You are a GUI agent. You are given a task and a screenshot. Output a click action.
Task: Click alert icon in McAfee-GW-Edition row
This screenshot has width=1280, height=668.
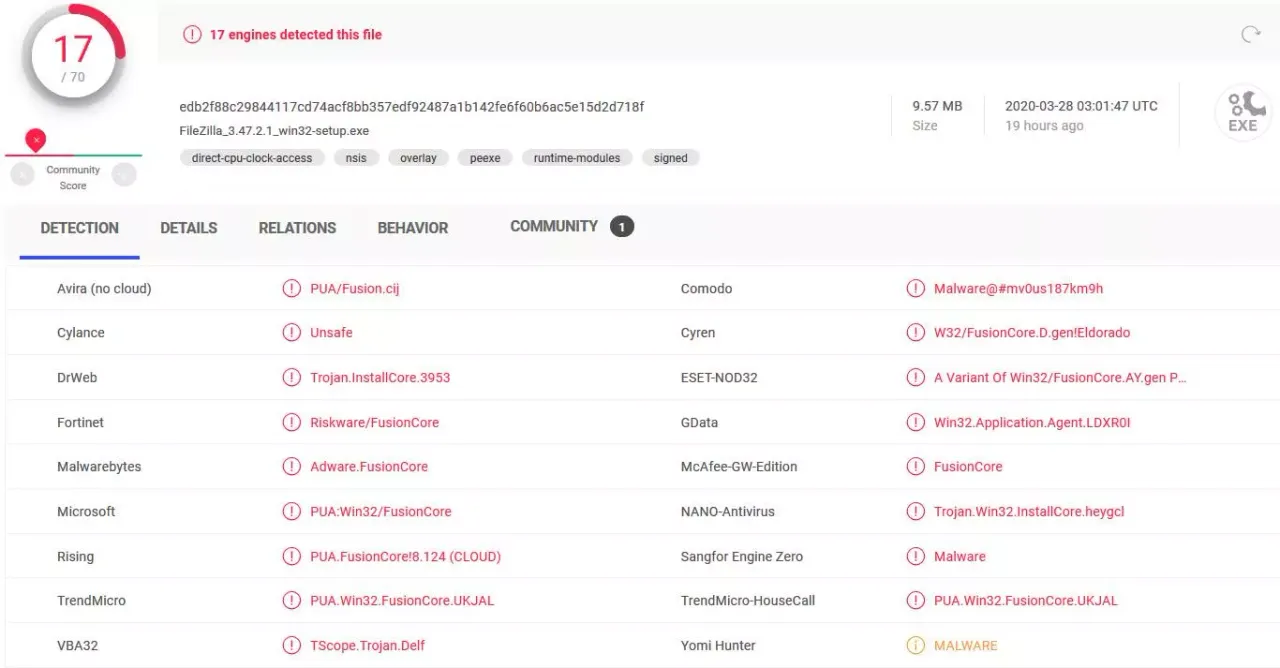[915, 467]
